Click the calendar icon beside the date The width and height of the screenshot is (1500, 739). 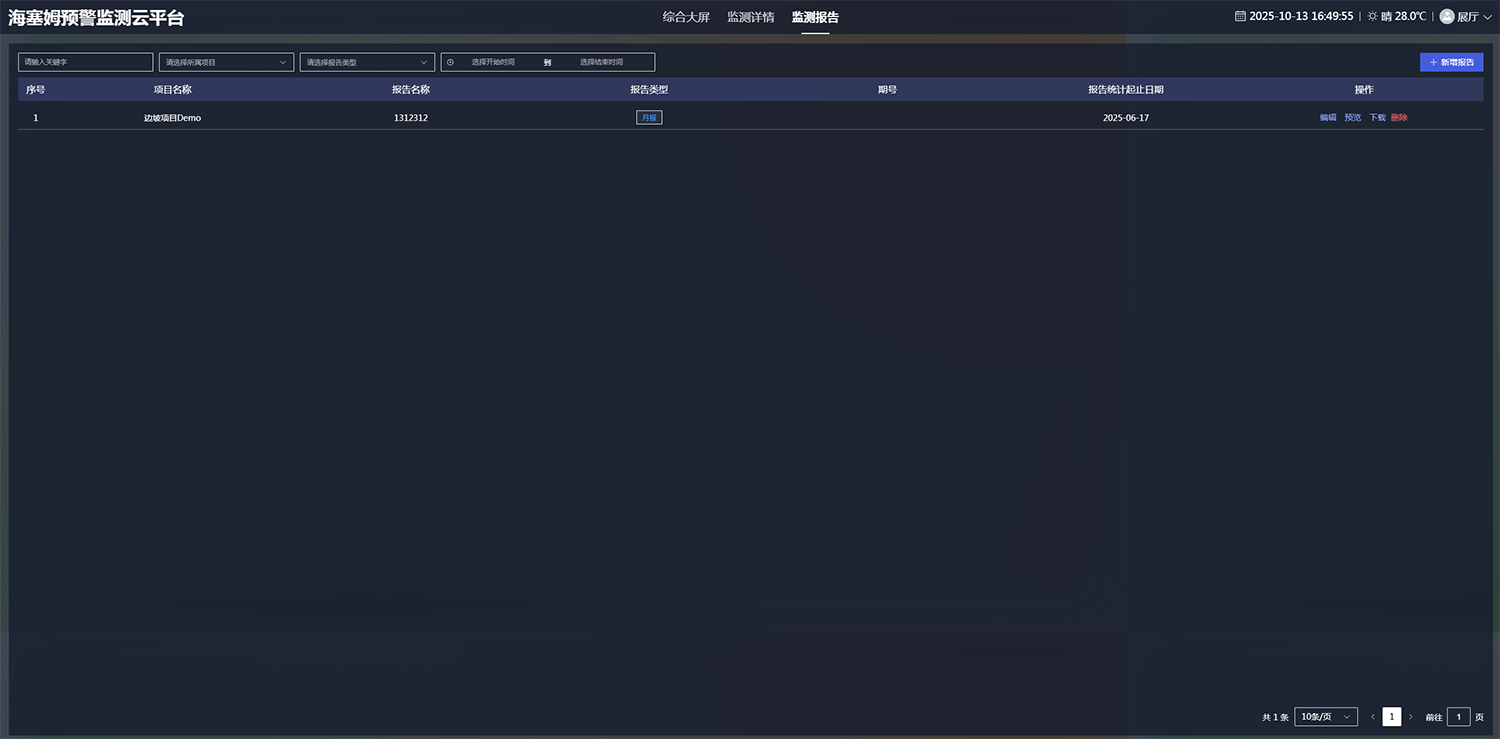(x=1240, y=16)
